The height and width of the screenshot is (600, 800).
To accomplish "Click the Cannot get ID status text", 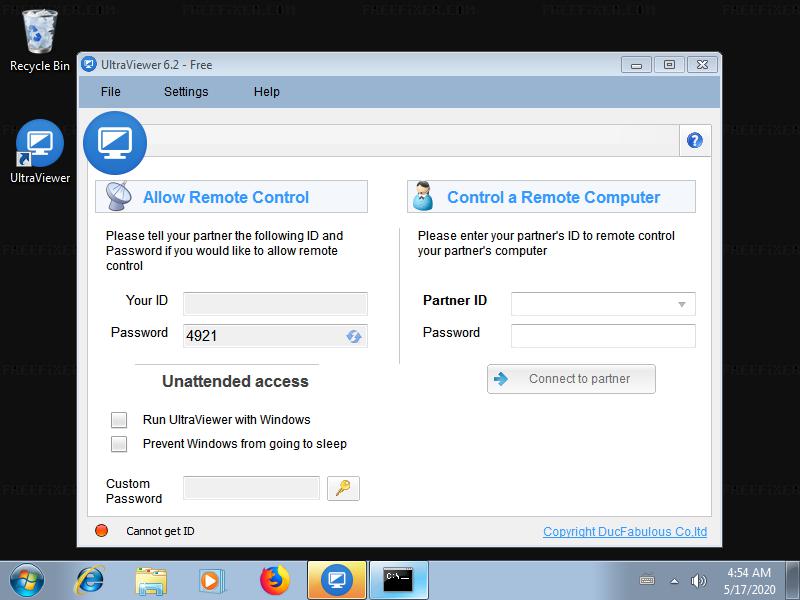I will coord(160,531).
